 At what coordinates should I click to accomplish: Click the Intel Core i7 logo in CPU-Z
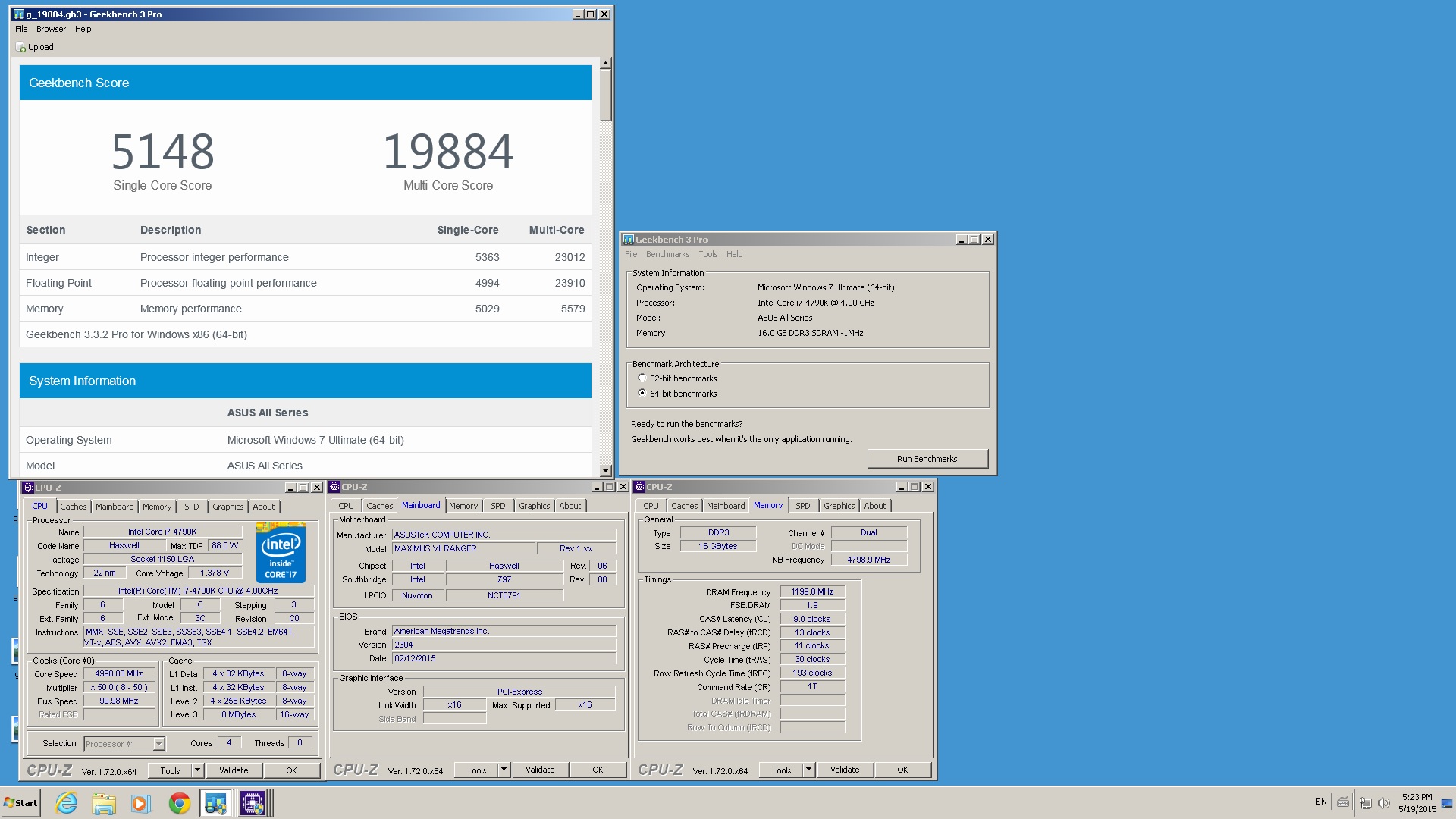[x=281, y=552]
